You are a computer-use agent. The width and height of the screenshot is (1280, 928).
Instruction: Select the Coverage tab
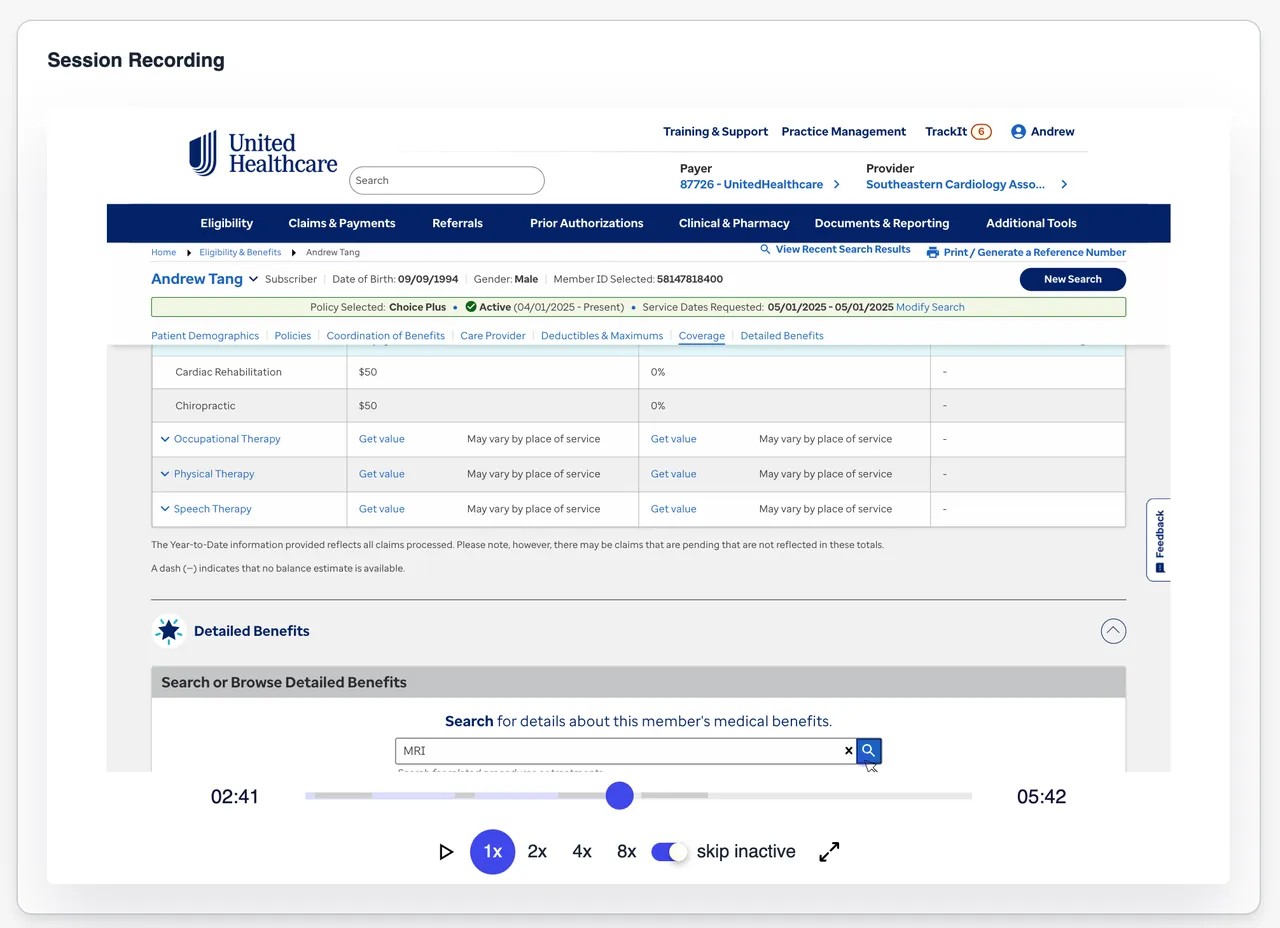click(702, 336)
